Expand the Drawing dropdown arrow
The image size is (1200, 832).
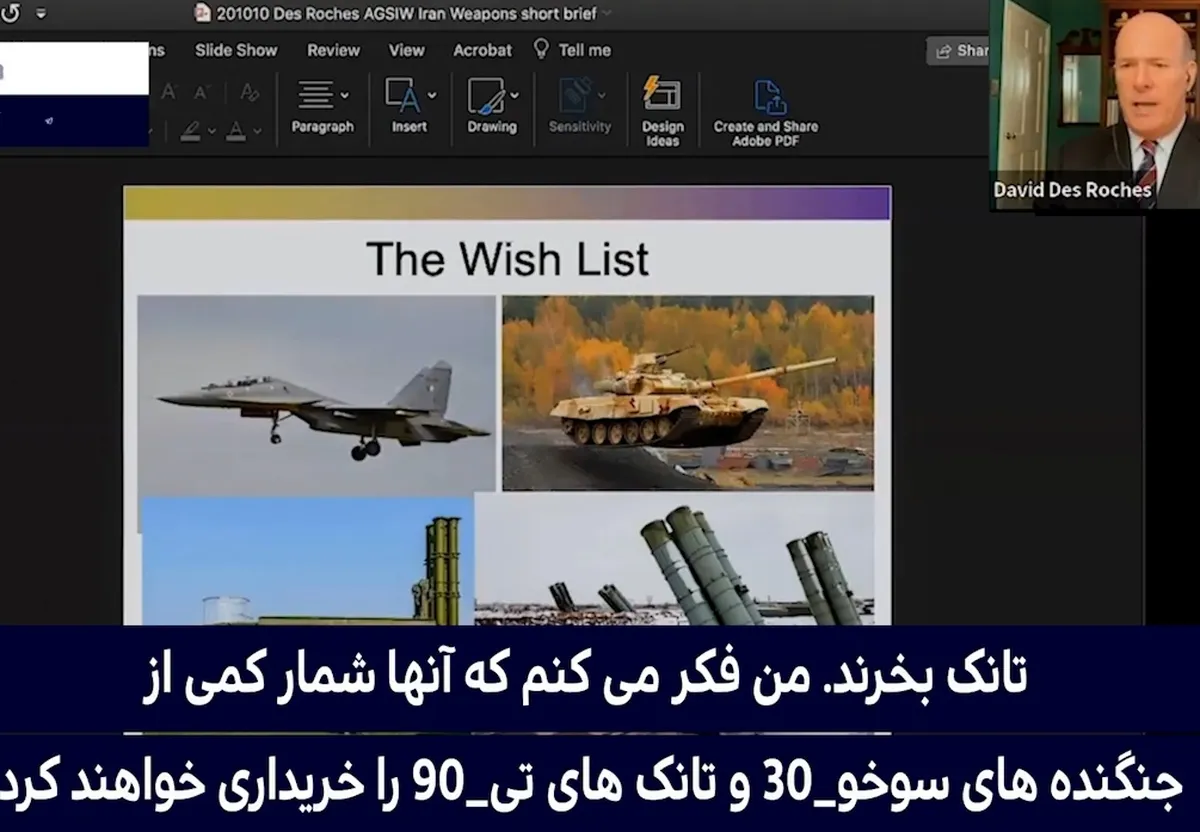click(x=514, y=96)
